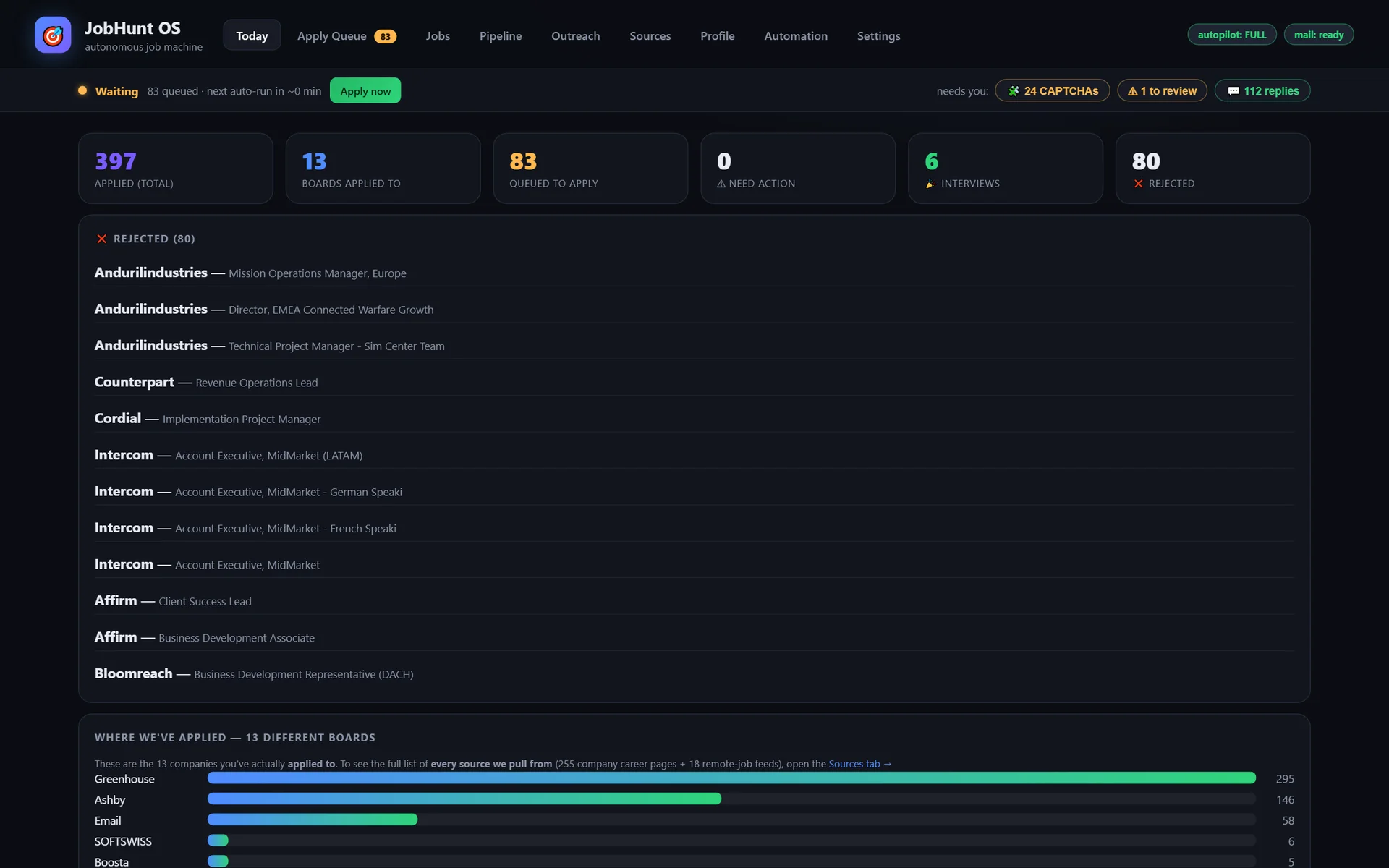The height and width of the screenshot is (868, 1389).
Task: Click the Email progress bar
Action: pos(731,820)
